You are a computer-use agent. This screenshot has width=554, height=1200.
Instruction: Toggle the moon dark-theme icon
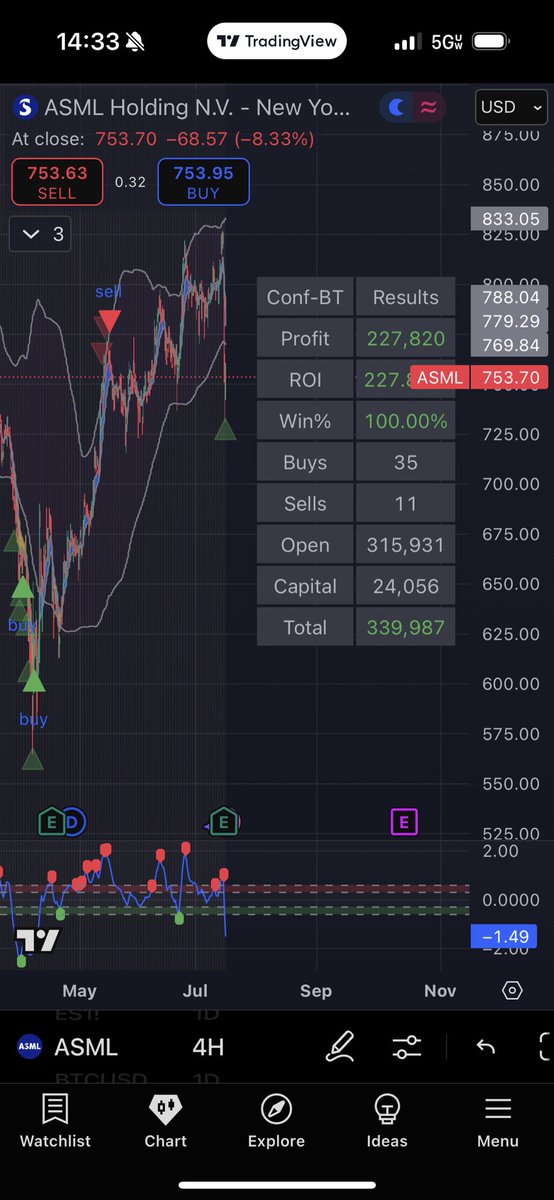tap(397, 108)
